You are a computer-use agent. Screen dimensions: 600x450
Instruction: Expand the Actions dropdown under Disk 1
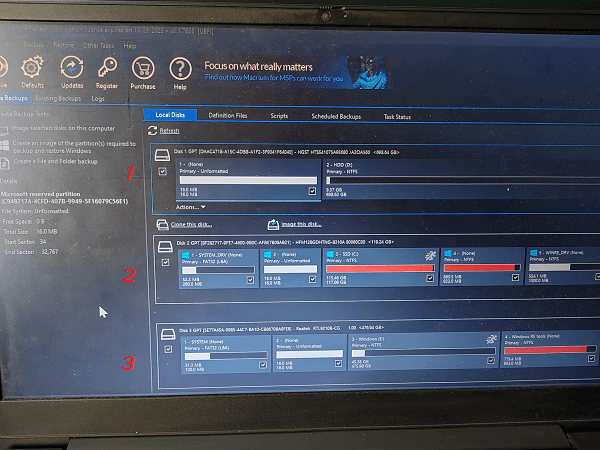[190, 207]
